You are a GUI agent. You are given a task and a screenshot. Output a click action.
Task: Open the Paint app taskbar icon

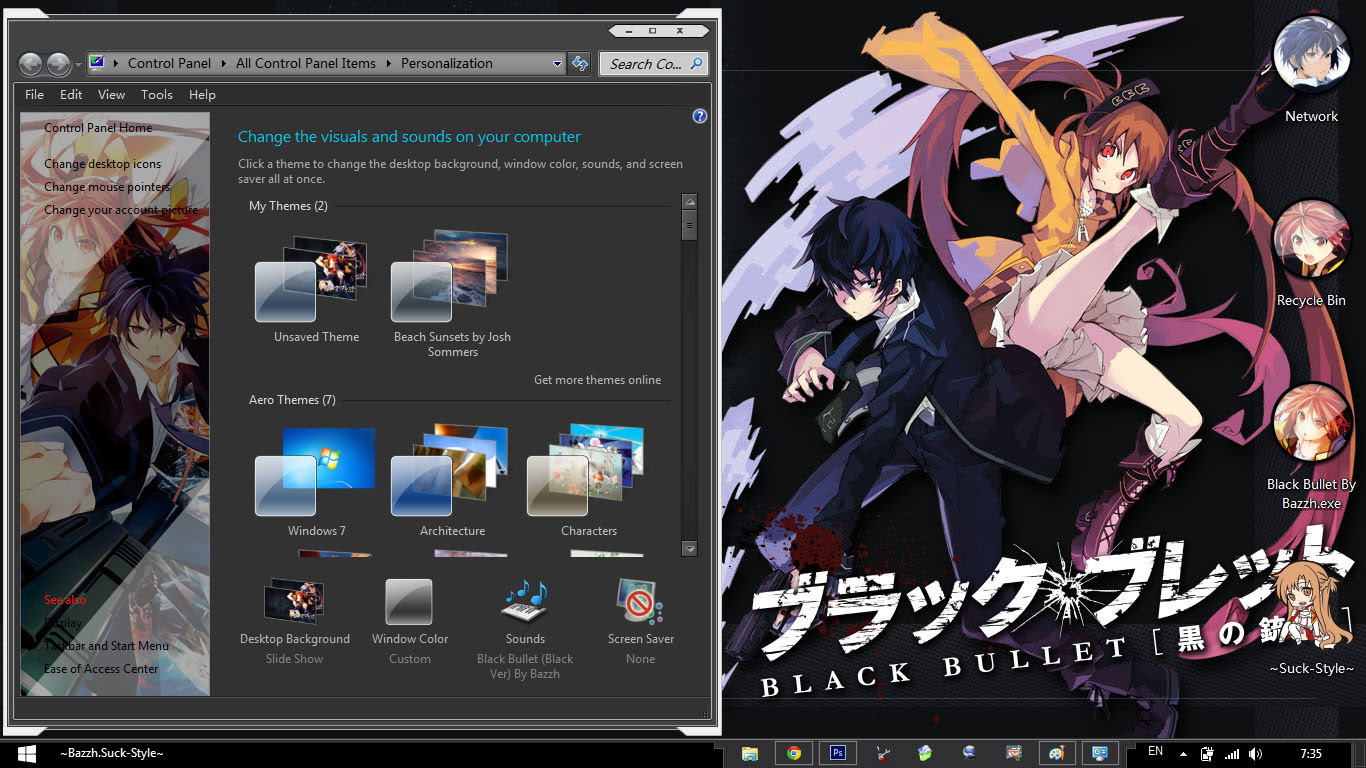(x=1057, y=753)
